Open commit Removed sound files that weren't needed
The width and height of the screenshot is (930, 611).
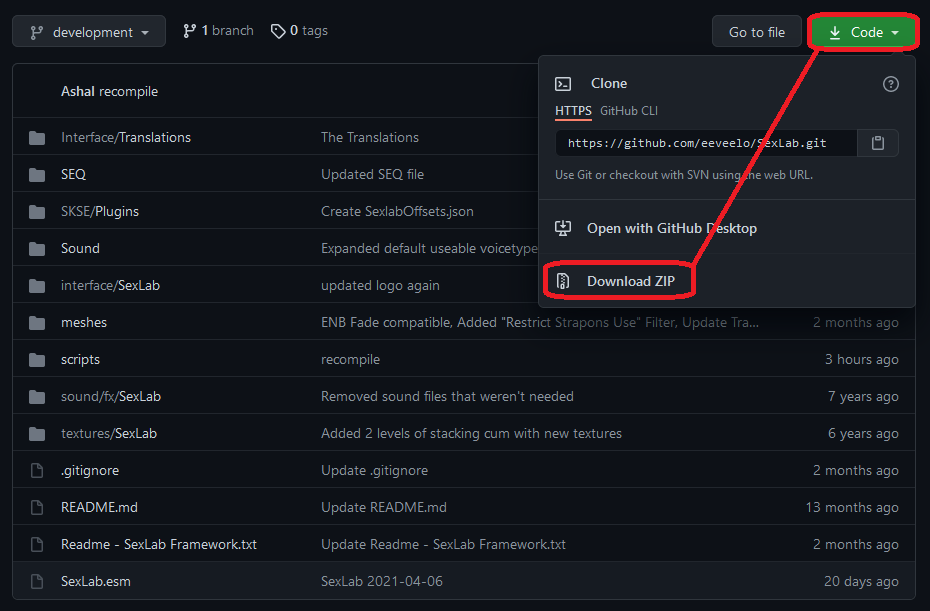447,396
